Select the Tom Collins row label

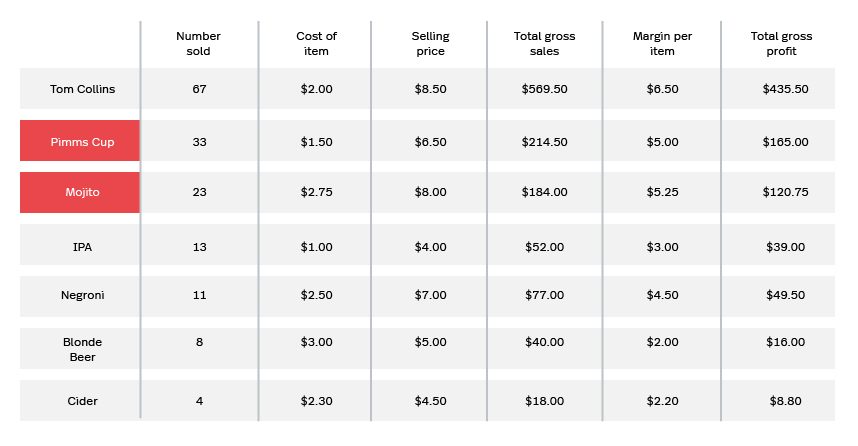[x=83, y=89]
